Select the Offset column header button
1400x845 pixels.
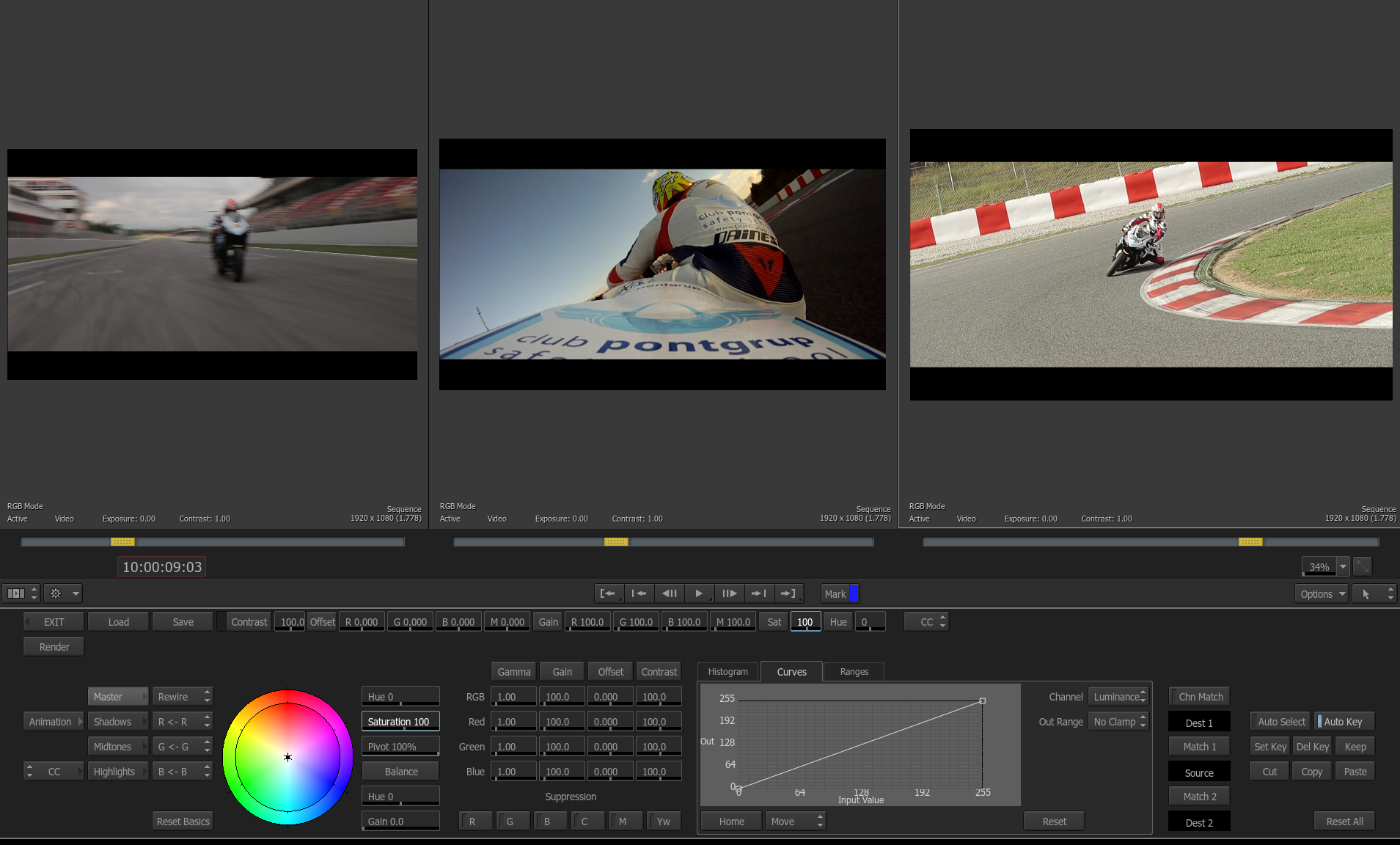coord(610,672)
